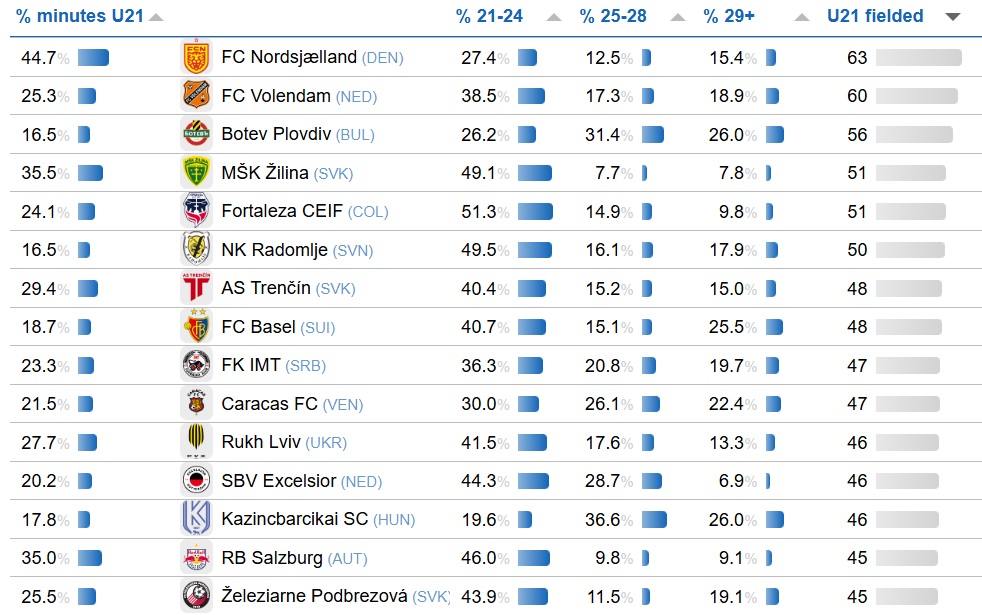Open the Fortaleza CEIF team link

coord(282,211)
